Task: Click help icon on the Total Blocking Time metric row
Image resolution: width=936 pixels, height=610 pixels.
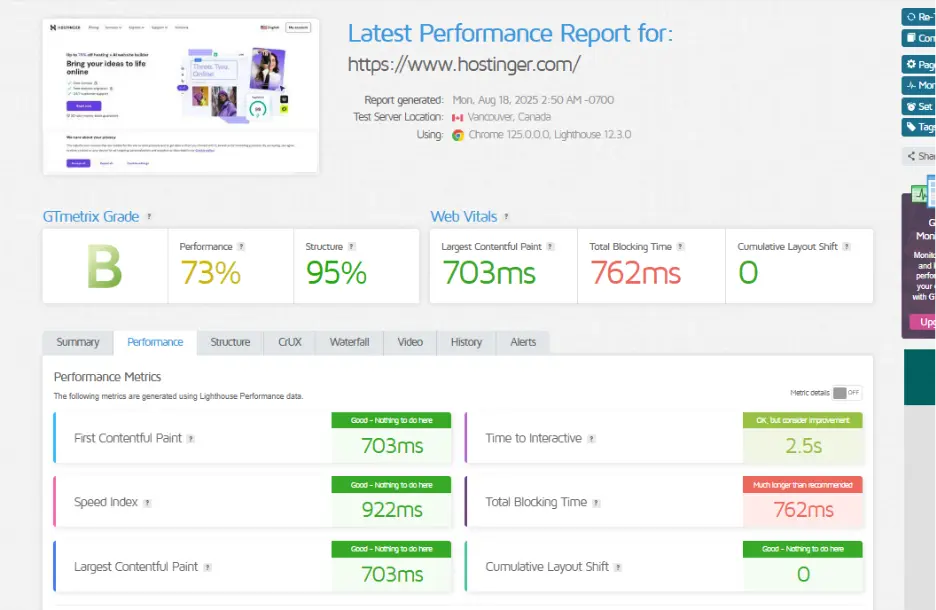Action: pos(596,503)
